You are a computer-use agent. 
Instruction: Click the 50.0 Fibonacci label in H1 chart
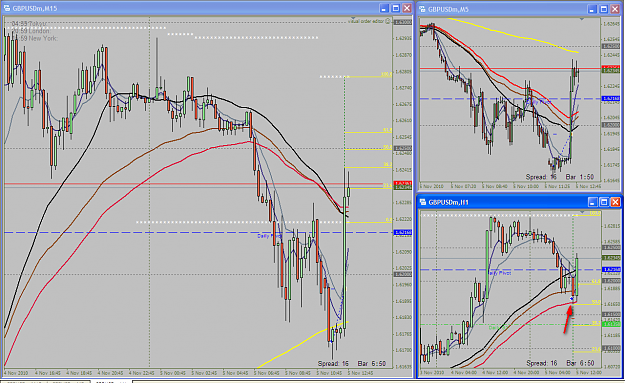596,302
